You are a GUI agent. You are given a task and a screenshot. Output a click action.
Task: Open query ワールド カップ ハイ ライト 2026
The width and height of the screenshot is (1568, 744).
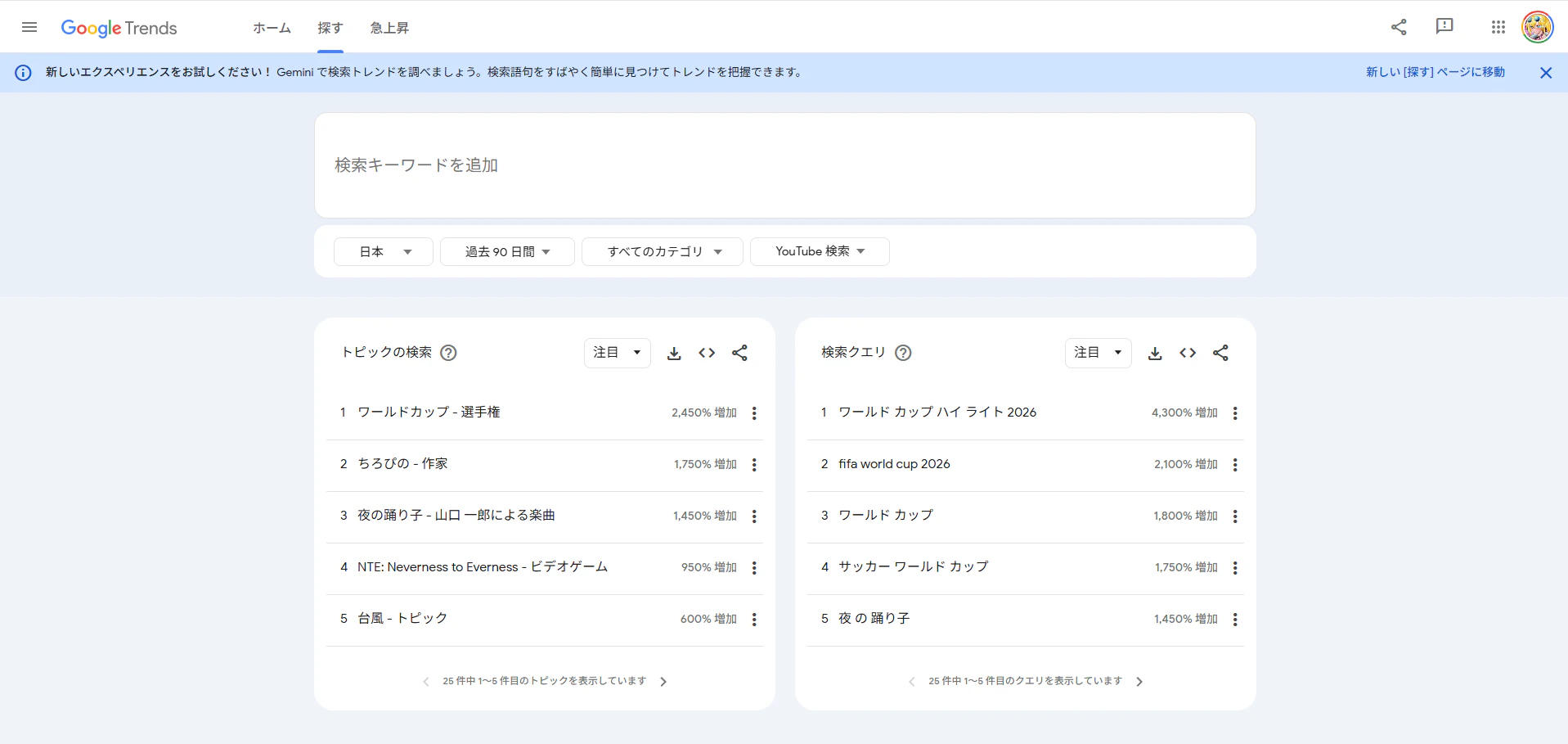pos(937,413)
